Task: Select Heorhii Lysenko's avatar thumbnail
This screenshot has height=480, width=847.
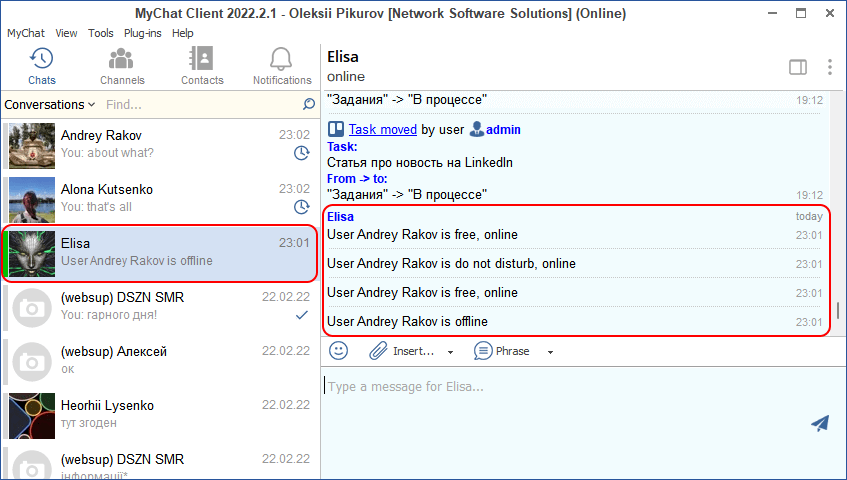Action: coord(31,414)
